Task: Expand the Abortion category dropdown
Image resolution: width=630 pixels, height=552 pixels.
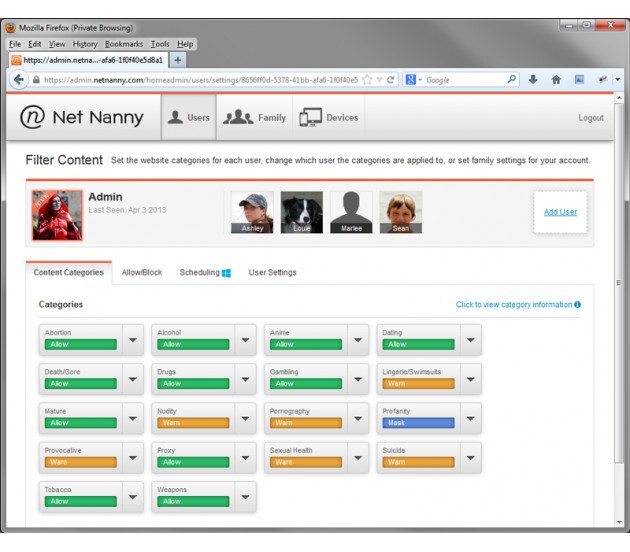Action: (133, 340)
